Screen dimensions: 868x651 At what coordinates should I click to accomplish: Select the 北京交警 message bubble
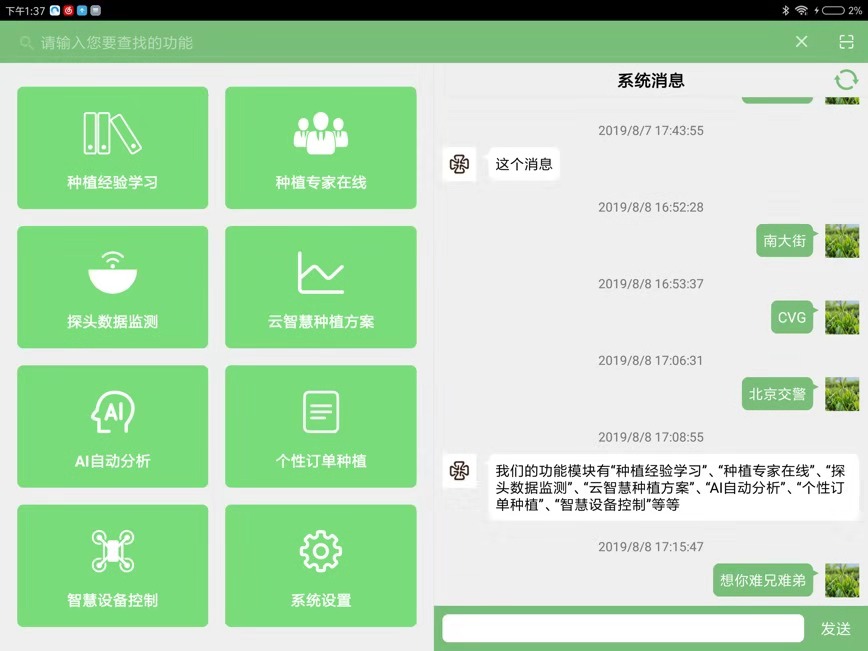pyautogui.click(x=777, y=394)
